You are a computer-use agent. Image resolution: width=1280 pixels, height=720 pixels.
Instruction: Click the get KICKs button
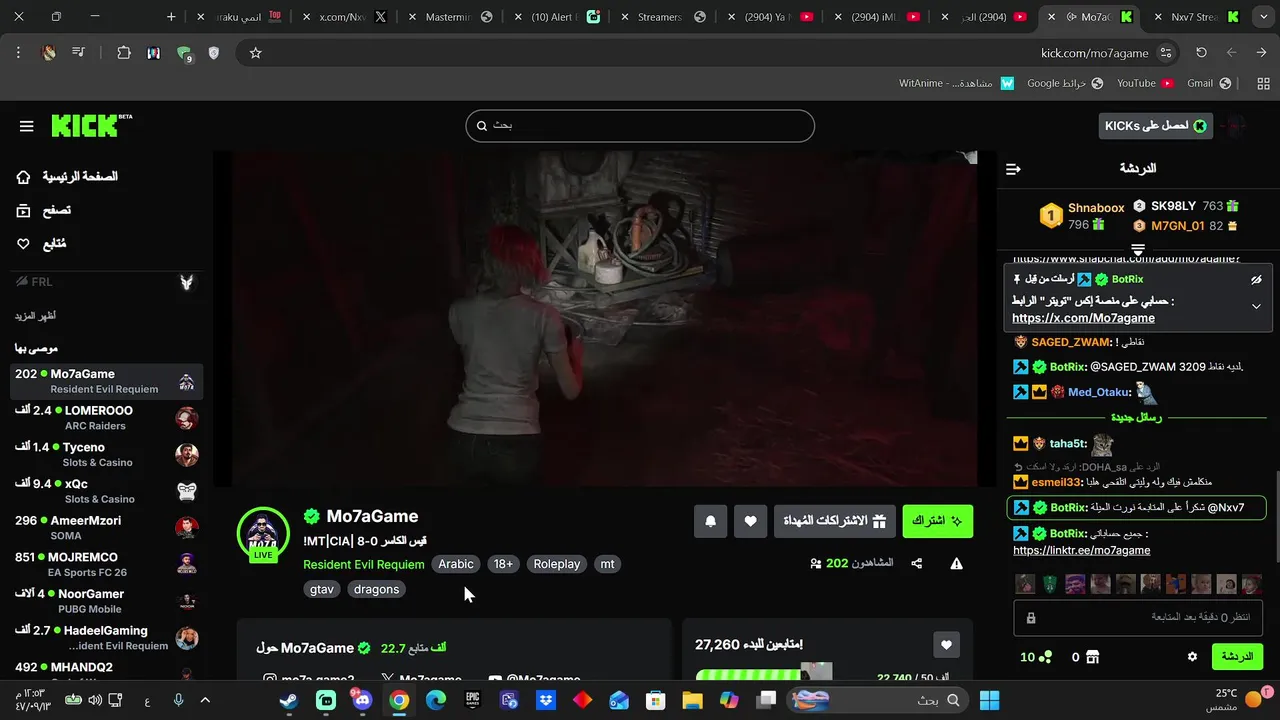tap(1155, 125)
